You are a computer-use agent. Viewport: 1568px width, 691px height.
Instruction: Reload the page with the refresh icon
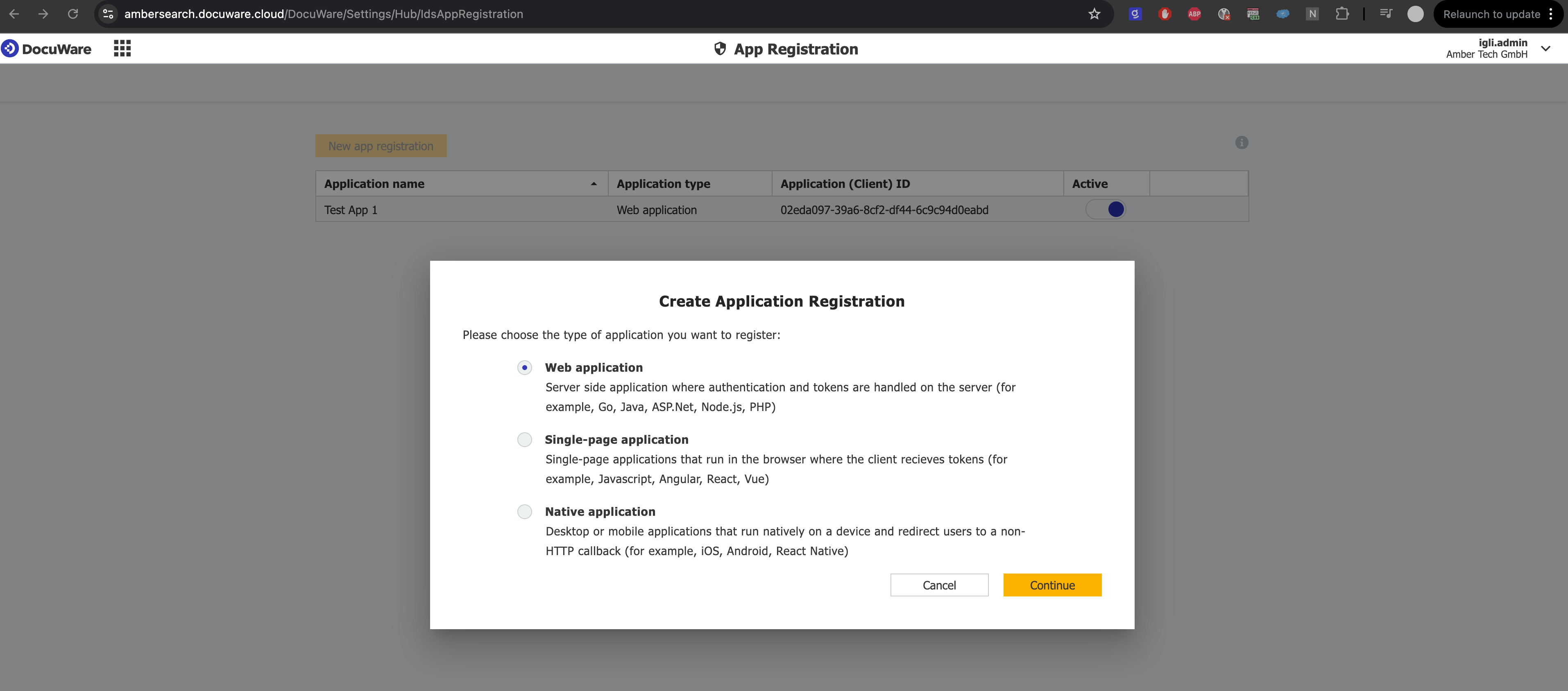coord(73,14)
